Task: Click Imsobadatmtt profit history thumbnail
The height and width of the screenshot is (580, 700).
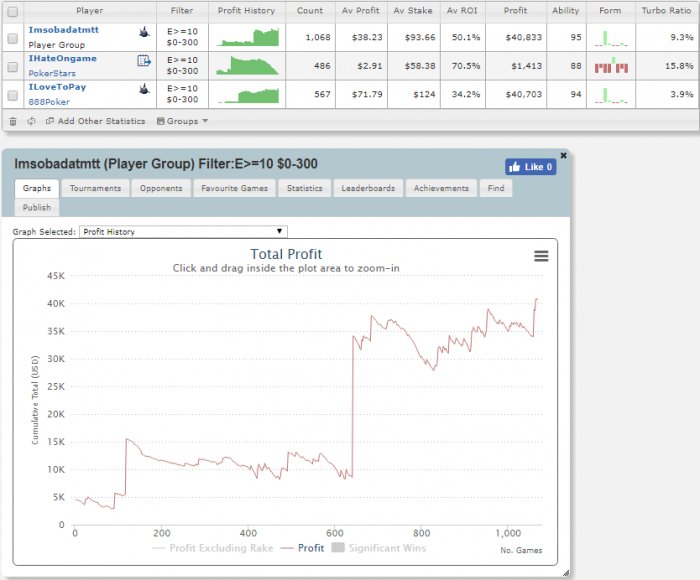Action: point(248,37)
